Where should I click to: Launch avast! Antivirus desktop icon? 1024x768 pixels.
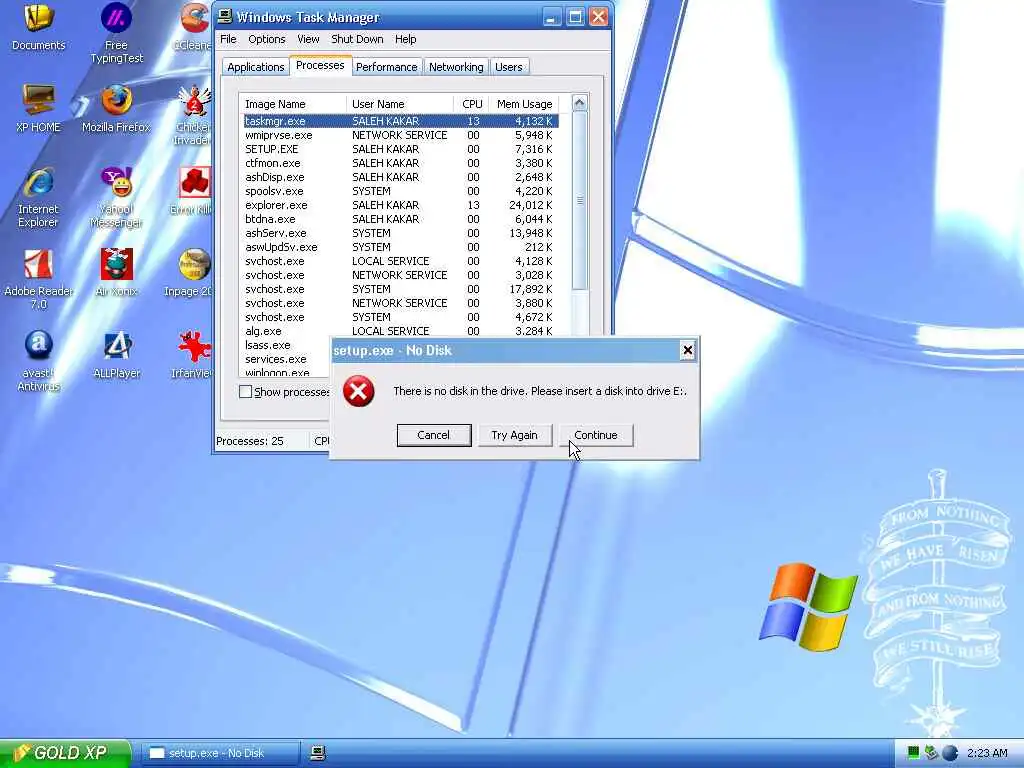point(38,360)
